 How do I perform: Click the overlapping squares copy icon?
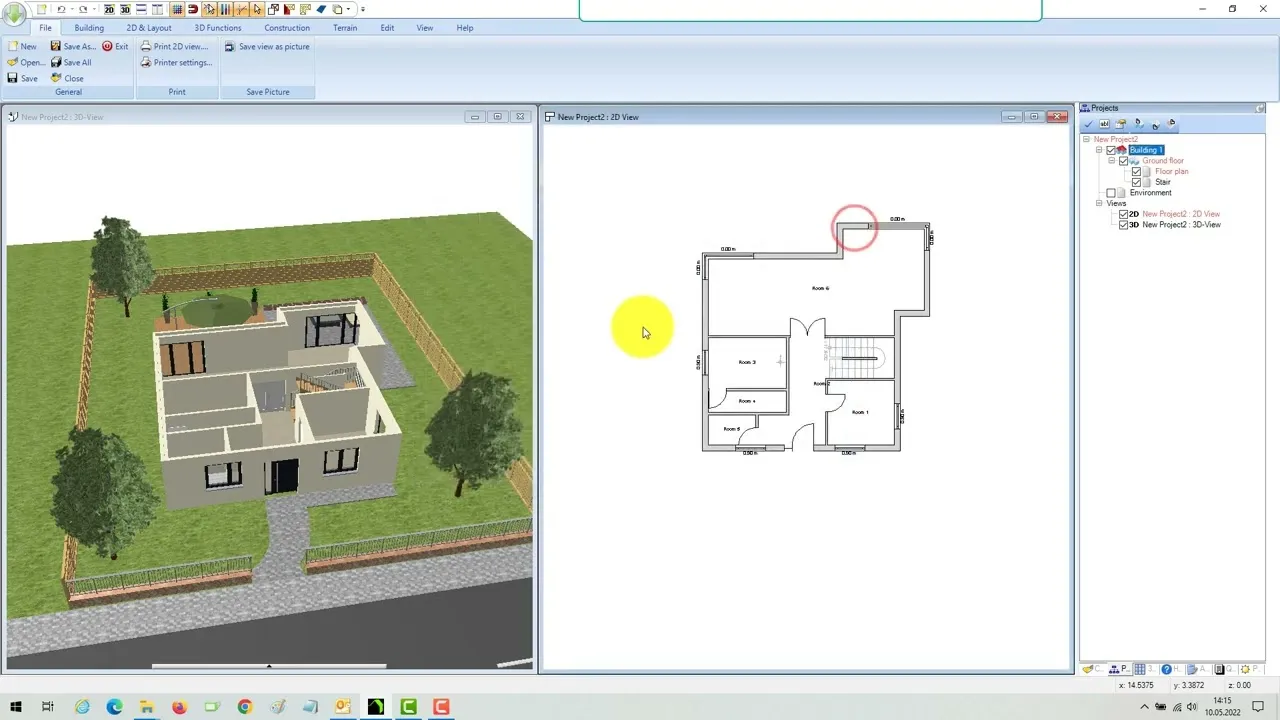tap(273, 9)
